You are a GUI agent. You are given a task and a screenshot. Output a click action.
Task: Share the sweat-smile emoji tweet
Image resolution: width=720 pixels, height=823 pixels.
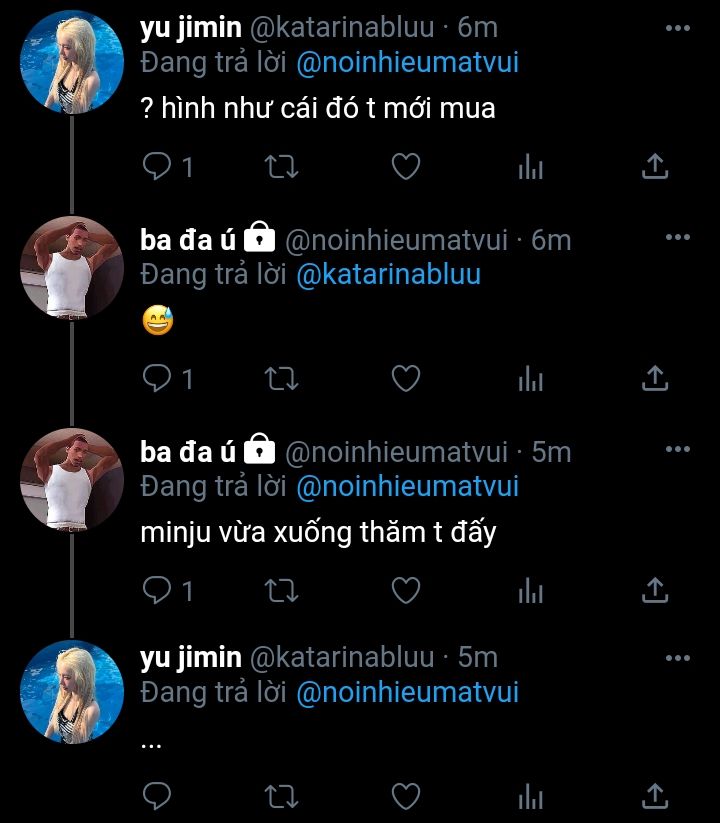coord(654,378)
